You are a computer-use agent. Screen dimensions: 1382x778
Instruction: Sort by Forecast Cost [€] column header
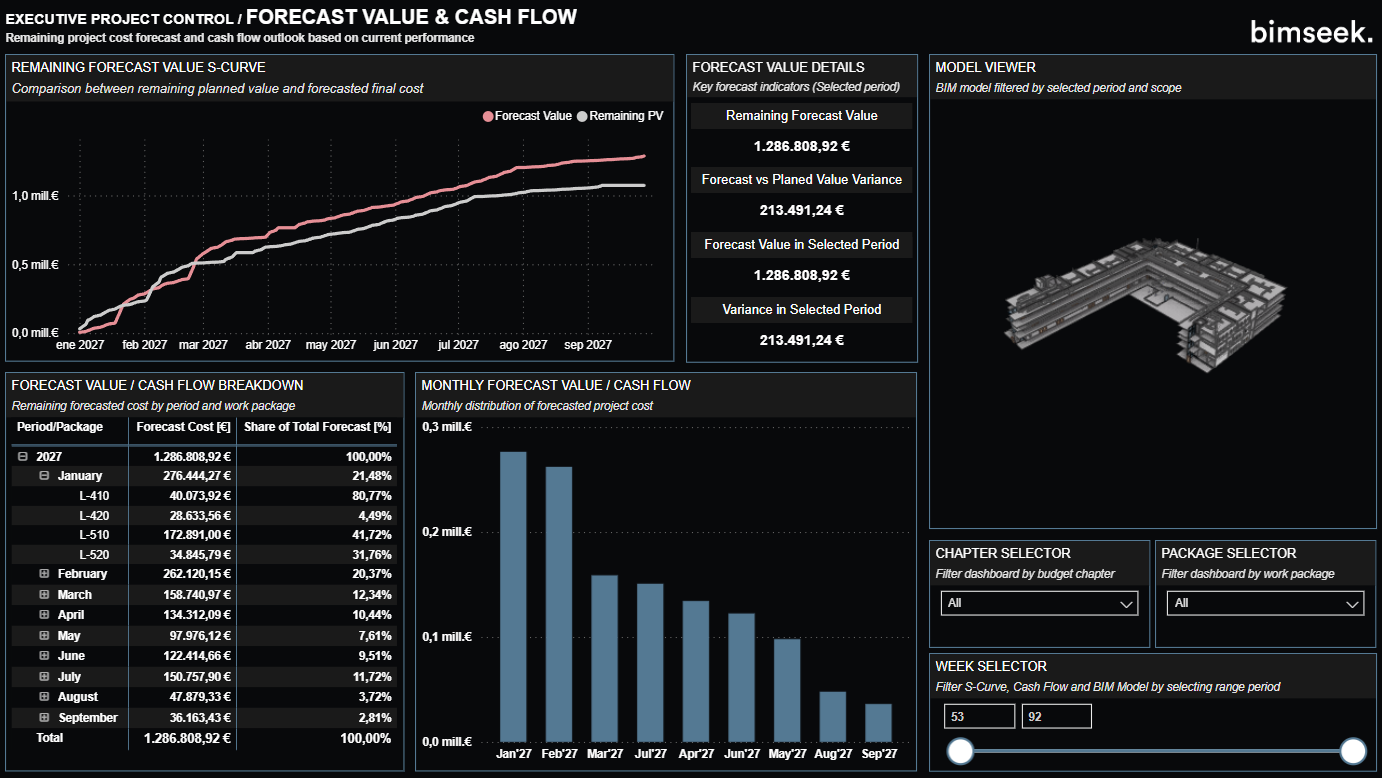pyautogui.click(x=183, y=427)
